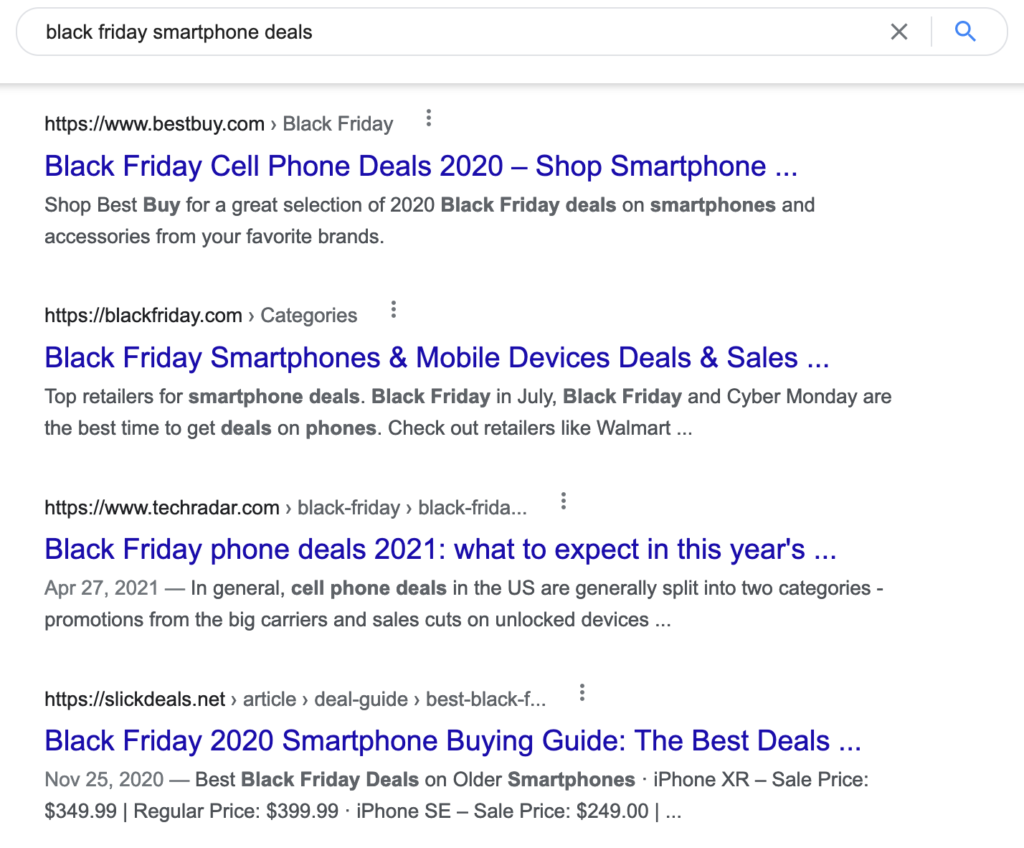Image resolution: width=1024 pixels, height=848 pixels.
Task: Open the three-dot menu for bestbuy.com result
Action: coord(429,118)
